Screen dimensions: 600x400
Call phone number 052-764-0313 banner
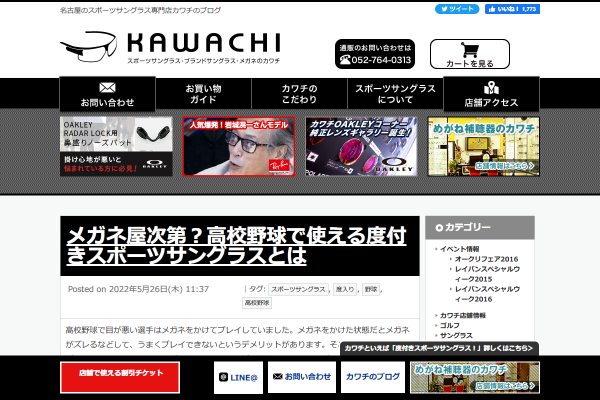(x=375, y=54)
